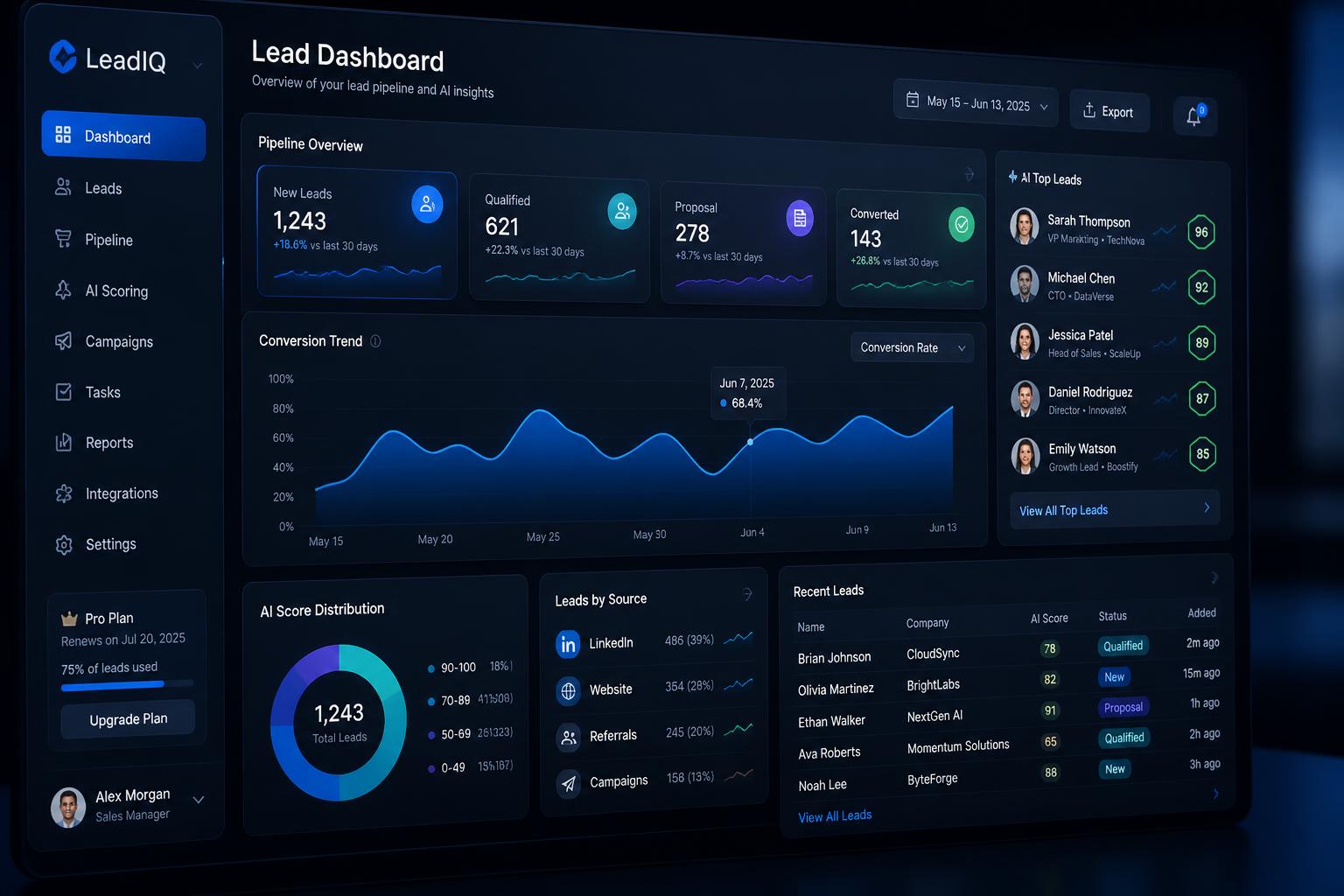This screenshot has height=896, width=1344.
Task: Click the LeadIQ logo icon
Action: pos(63,57)
